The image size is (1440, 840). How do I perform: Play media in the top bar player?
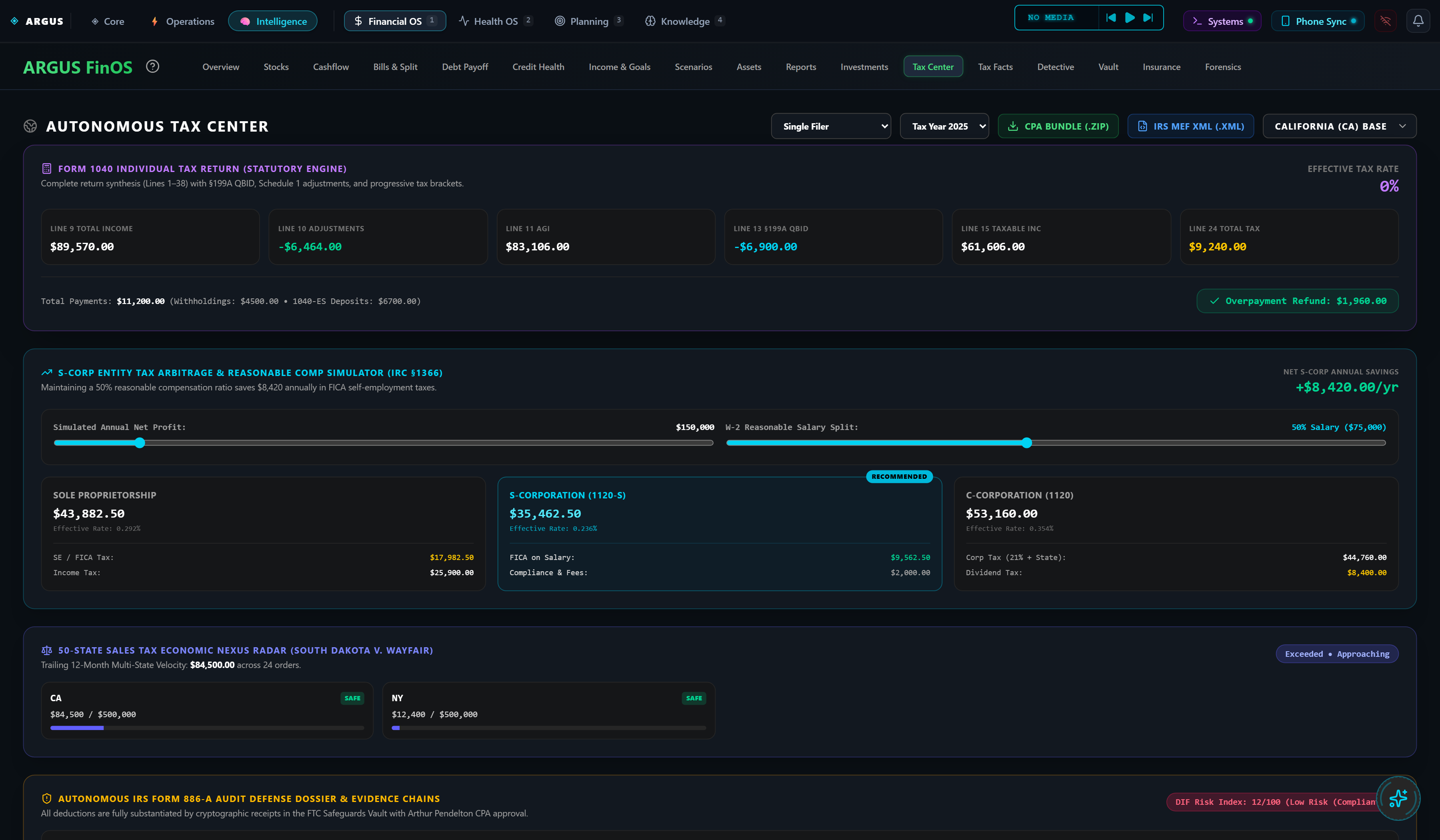click(1130, 18)
